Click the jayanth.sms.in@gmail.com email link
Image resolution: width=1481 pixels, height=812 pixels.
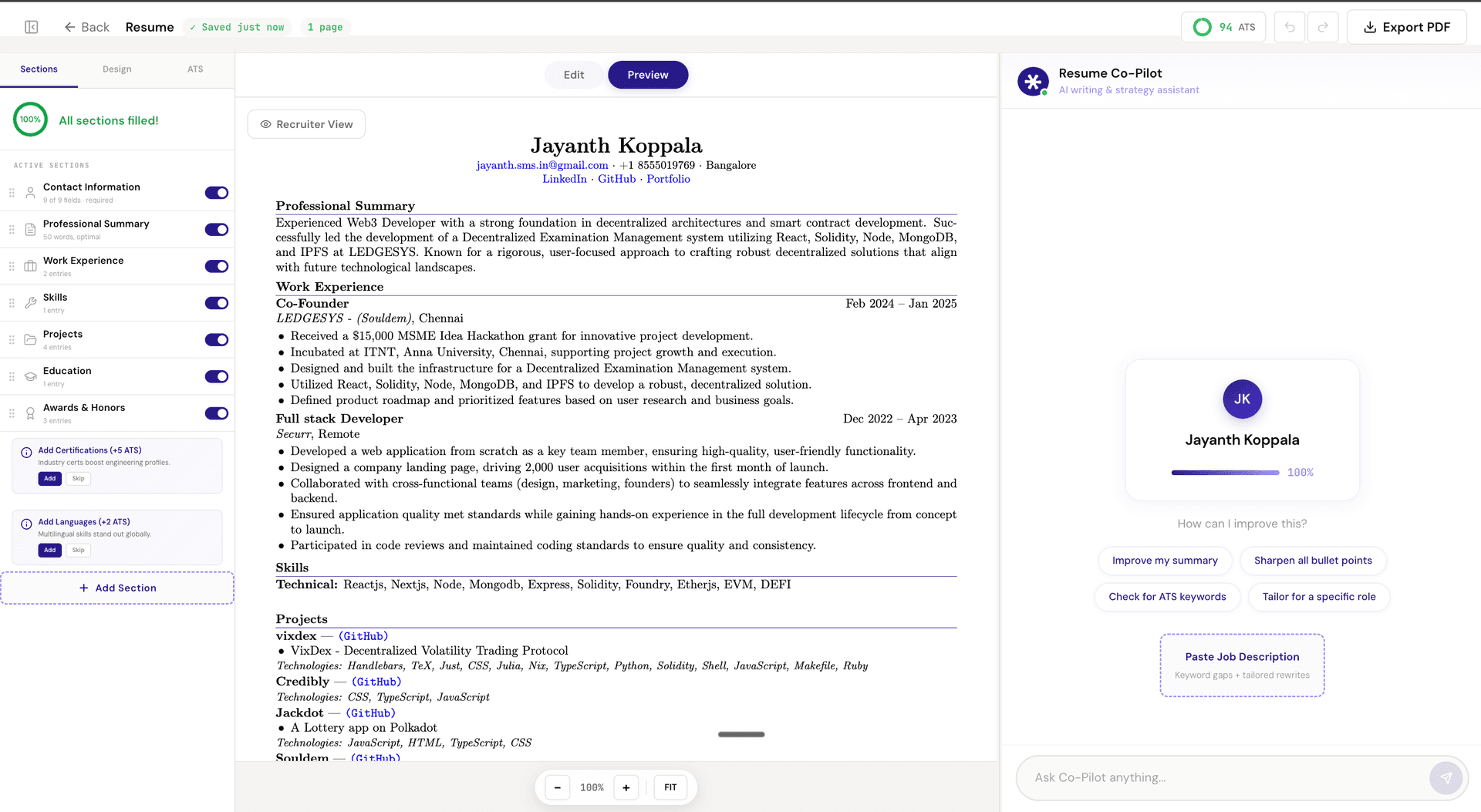(x=542, y=165)
